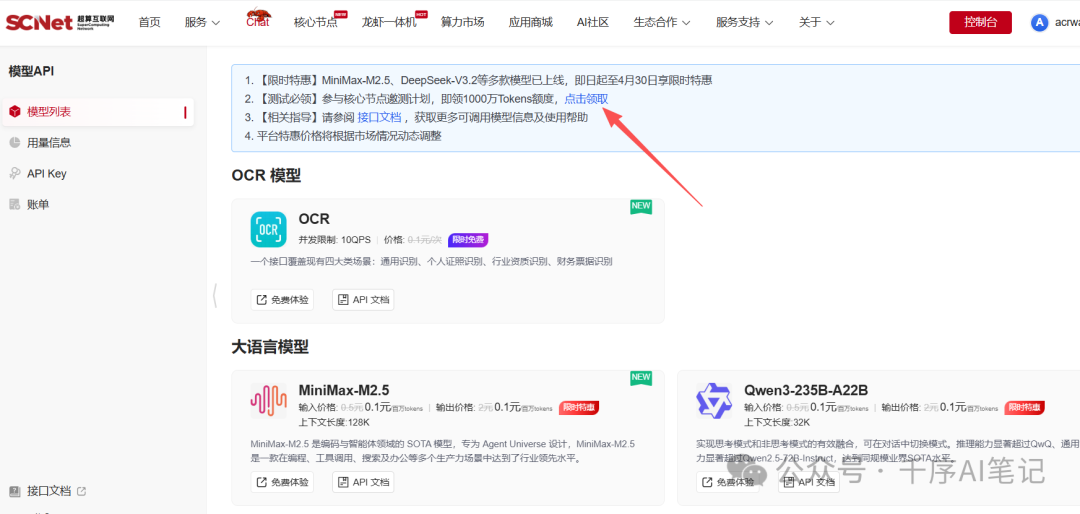Expand the 关于 dropdown menu
Image resolution: width=1080 pixels, height=514 pixels.
click(817, 23)
